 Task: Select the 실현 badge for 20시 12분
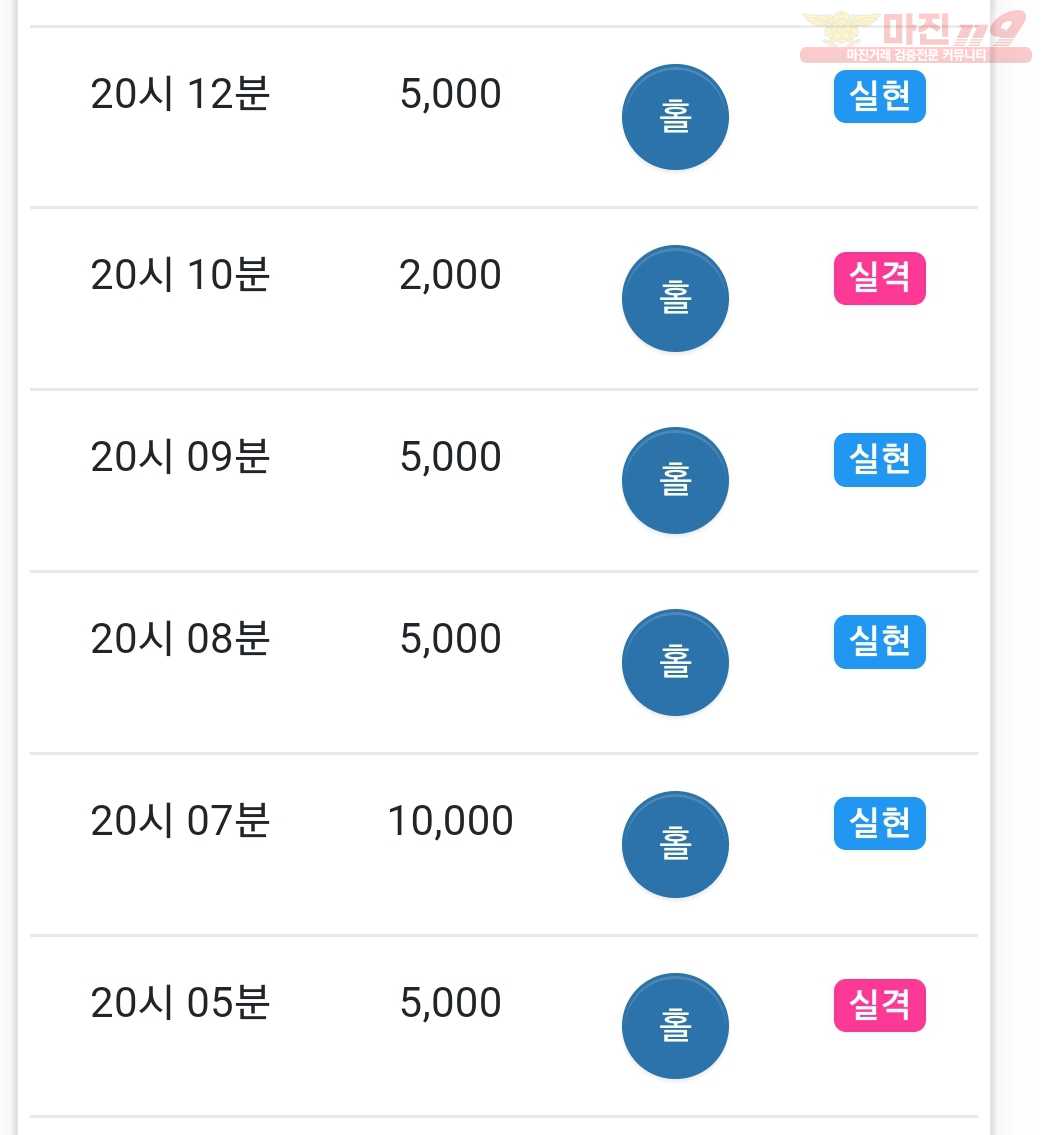pos(879,96)
